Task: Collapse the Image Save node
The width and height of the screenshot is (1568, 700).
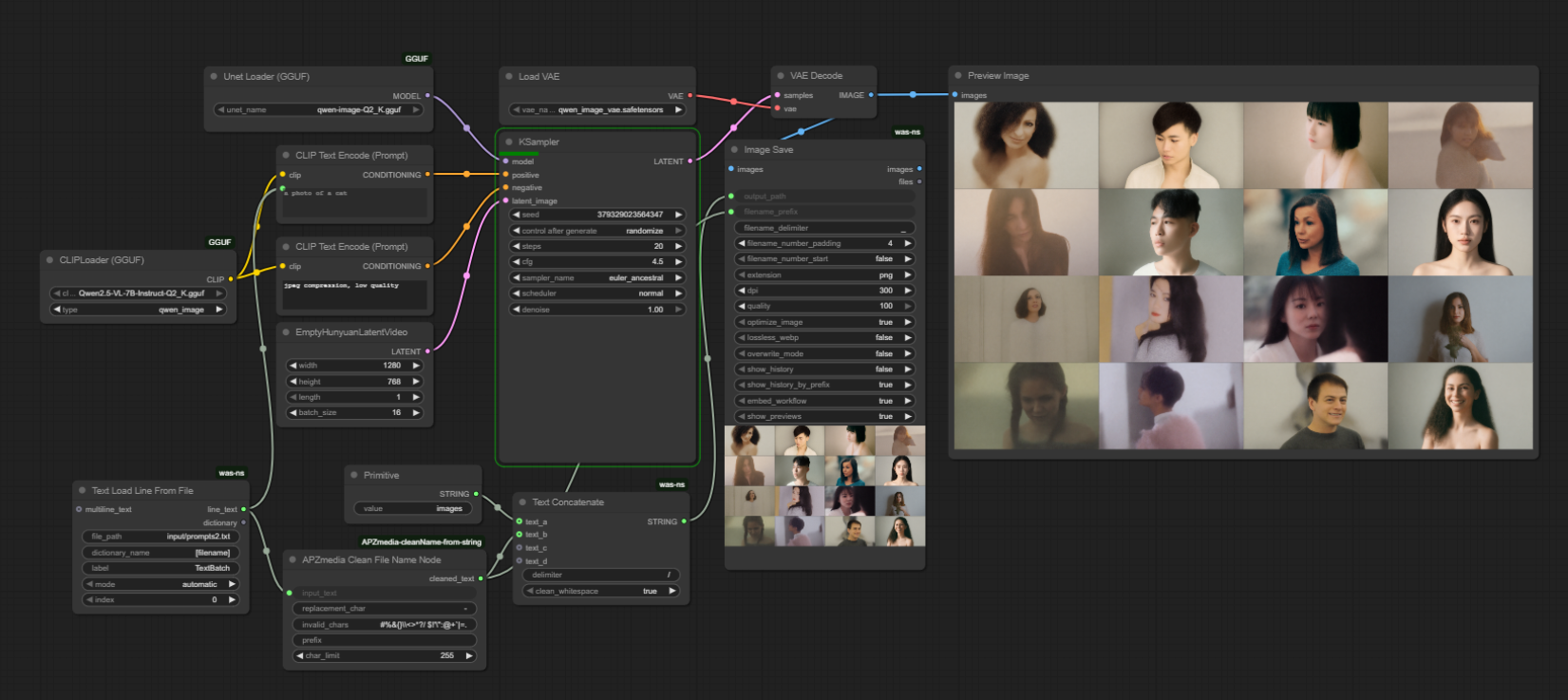Action: point(734,150)
